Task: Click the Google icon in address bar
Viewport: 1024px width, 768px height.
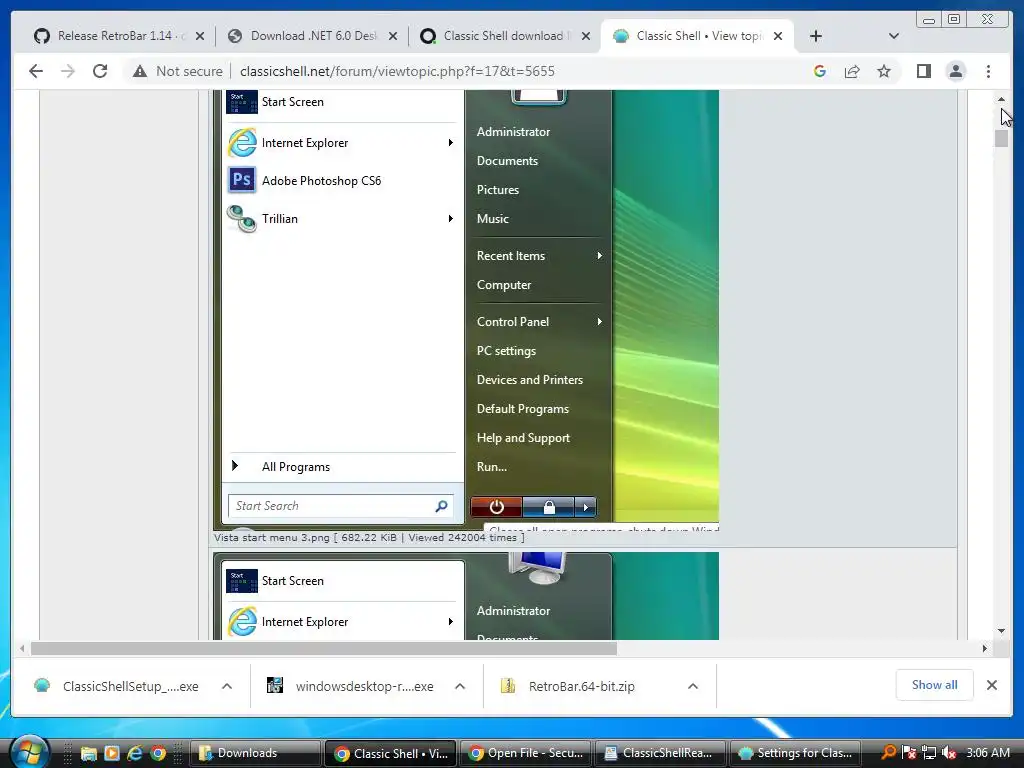Action: [x=820, y=71]
